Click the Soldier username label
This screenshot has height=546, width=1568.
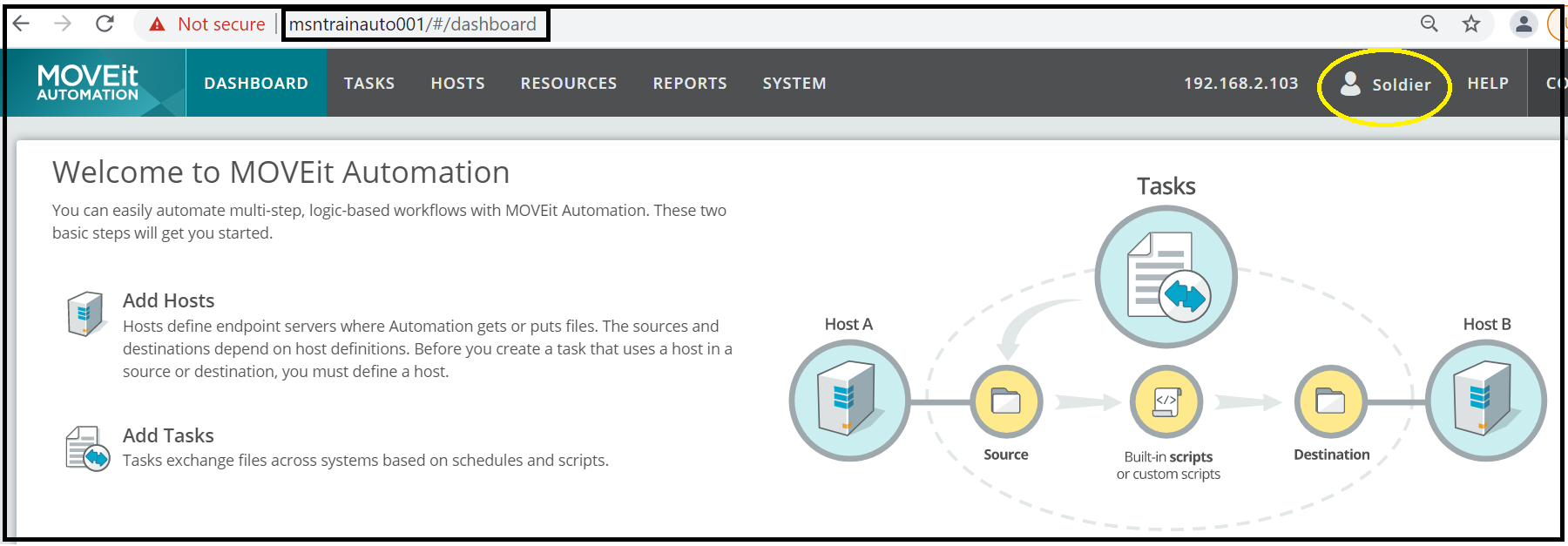pos(1402,84)
